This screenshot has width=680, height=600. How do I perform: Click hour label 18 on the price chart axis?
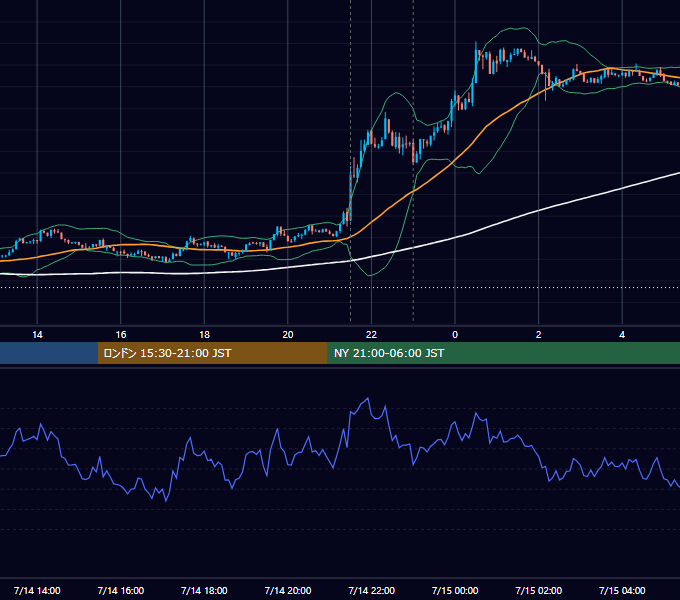(x=204, y=335)
